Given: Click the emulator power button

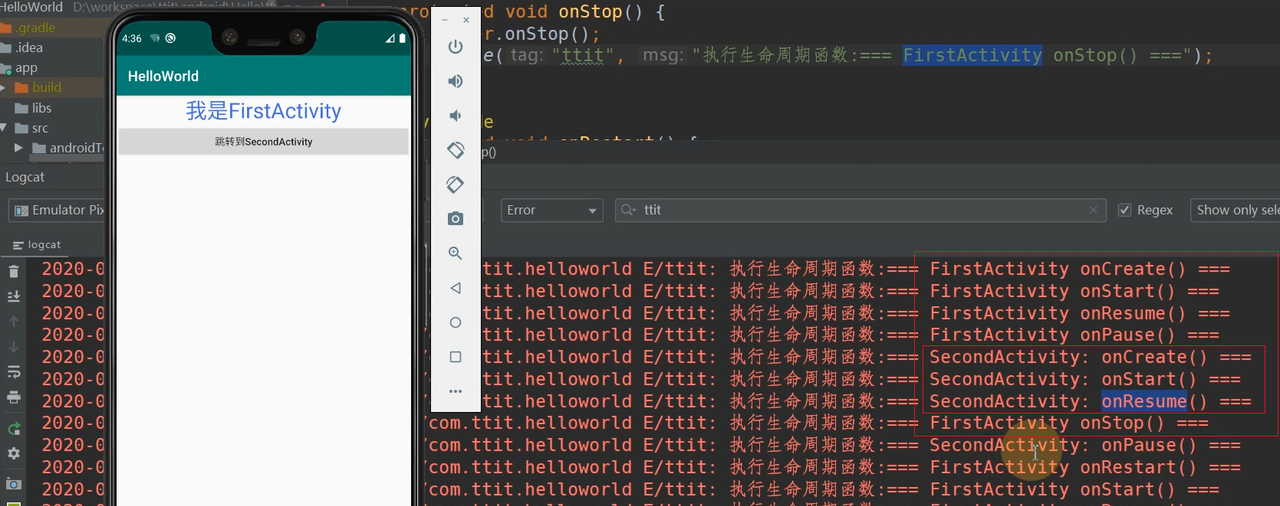Looking at the screenshot, I should [455, 47].
